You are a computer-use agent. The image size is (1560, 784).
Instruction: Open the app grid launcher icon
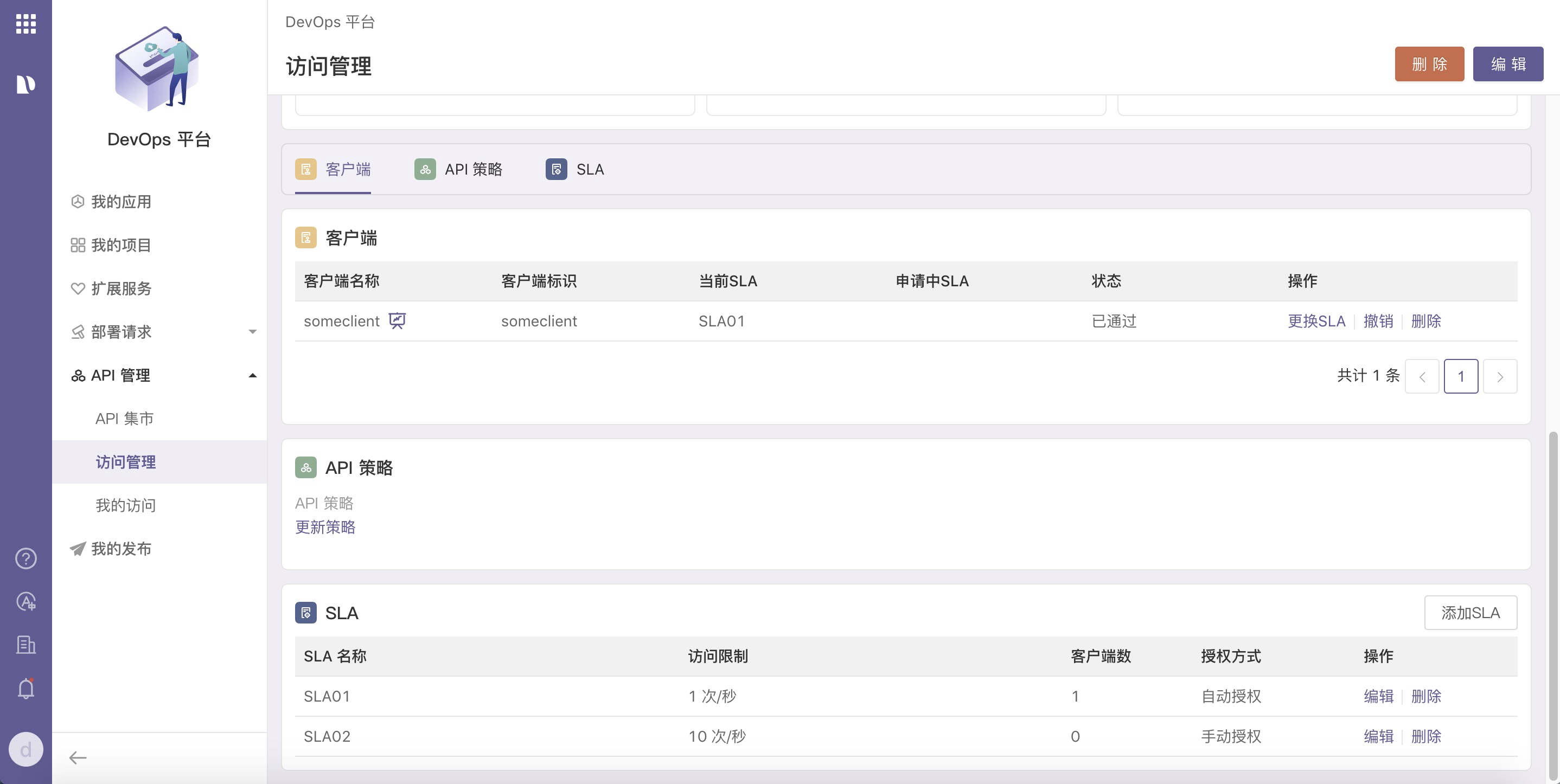25,24
